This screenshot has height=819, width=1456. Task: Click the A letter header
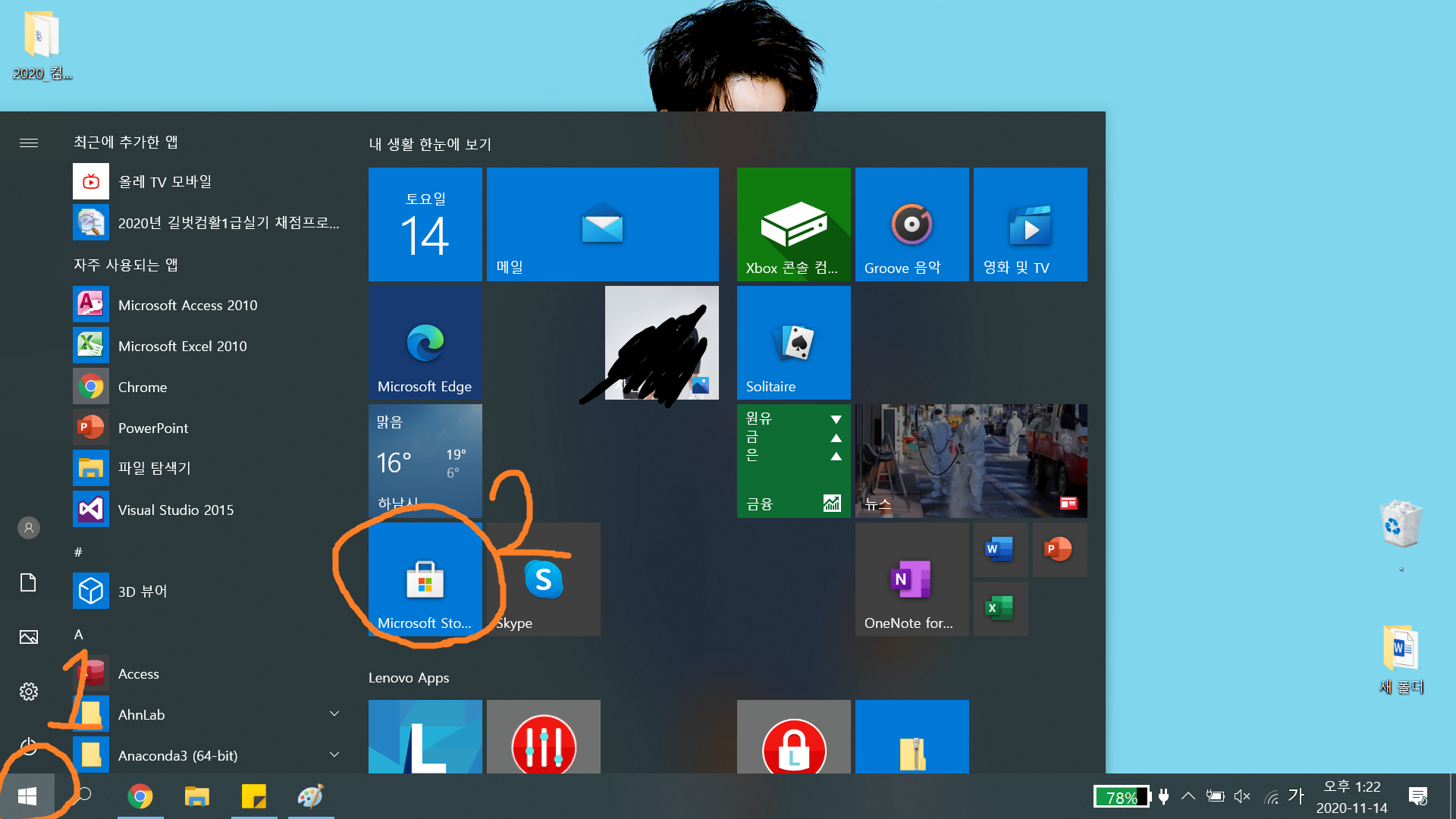click(x=78, y=635)
